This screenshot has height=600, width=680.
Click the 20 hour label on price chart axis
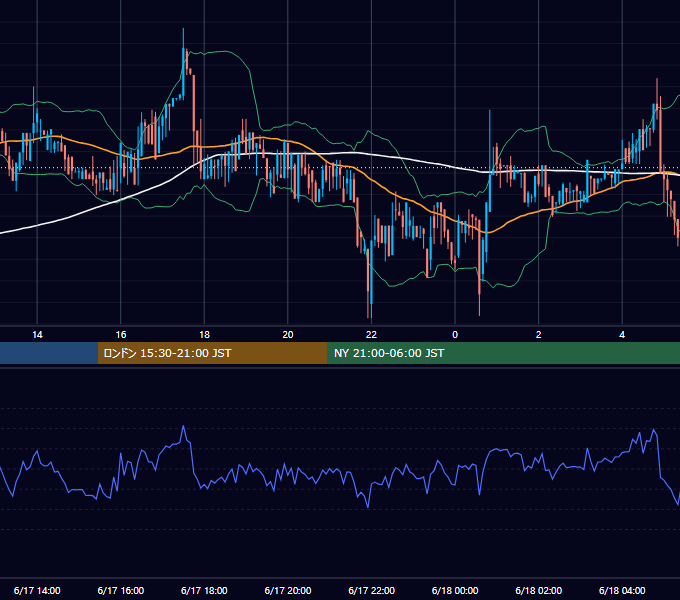288,335
